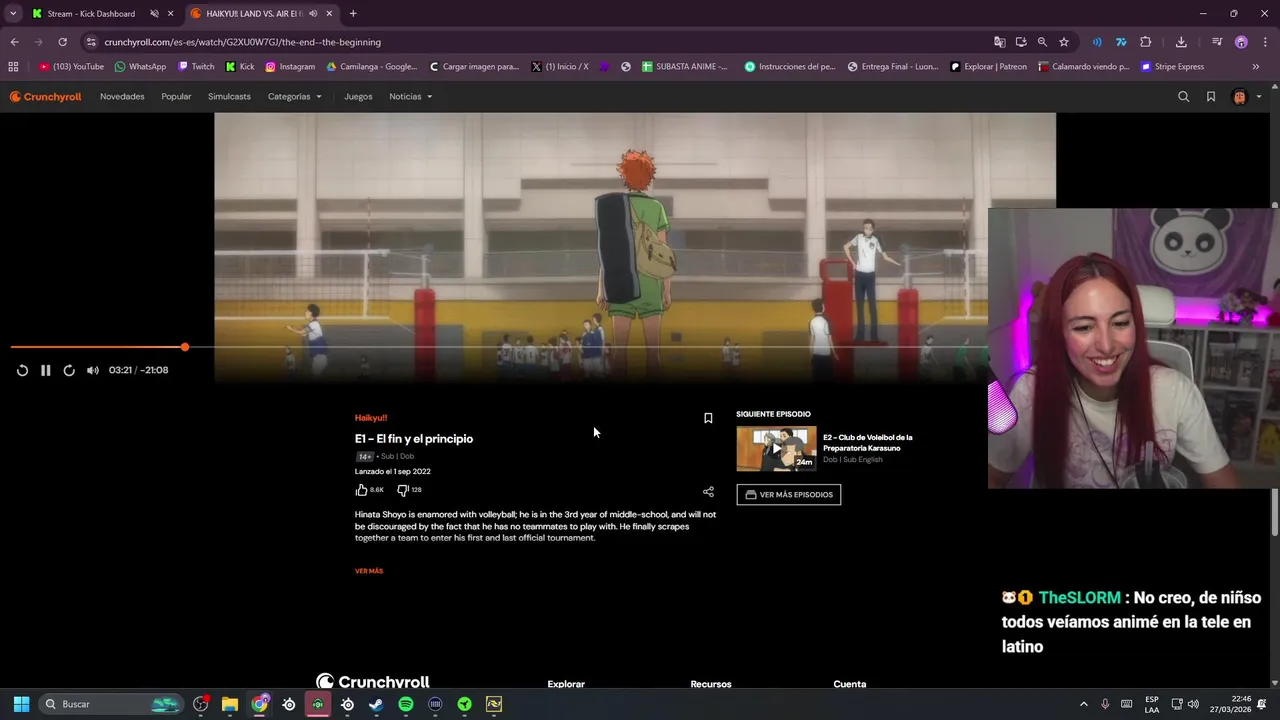Open E2 Club de Voleibol title link

click(868, 443)
